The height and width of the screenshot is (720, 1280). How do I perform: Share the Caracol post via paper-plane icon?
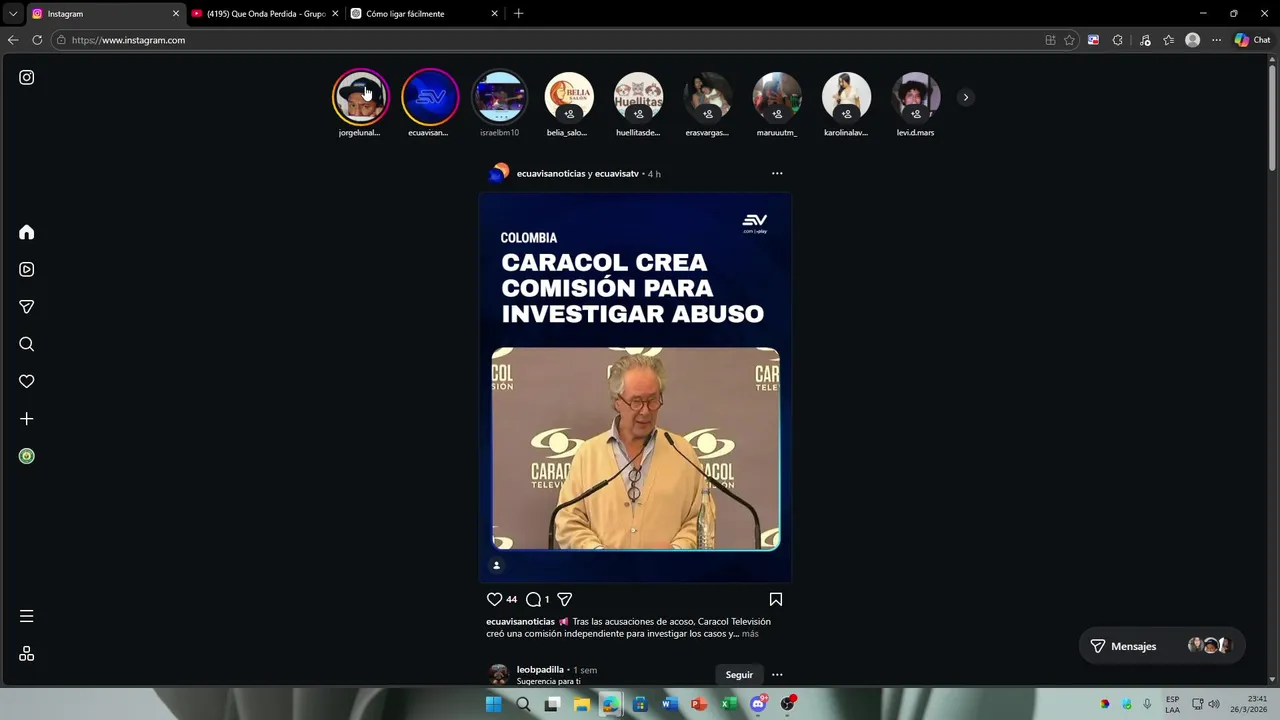pyautogui.click(x=564, y=599)
